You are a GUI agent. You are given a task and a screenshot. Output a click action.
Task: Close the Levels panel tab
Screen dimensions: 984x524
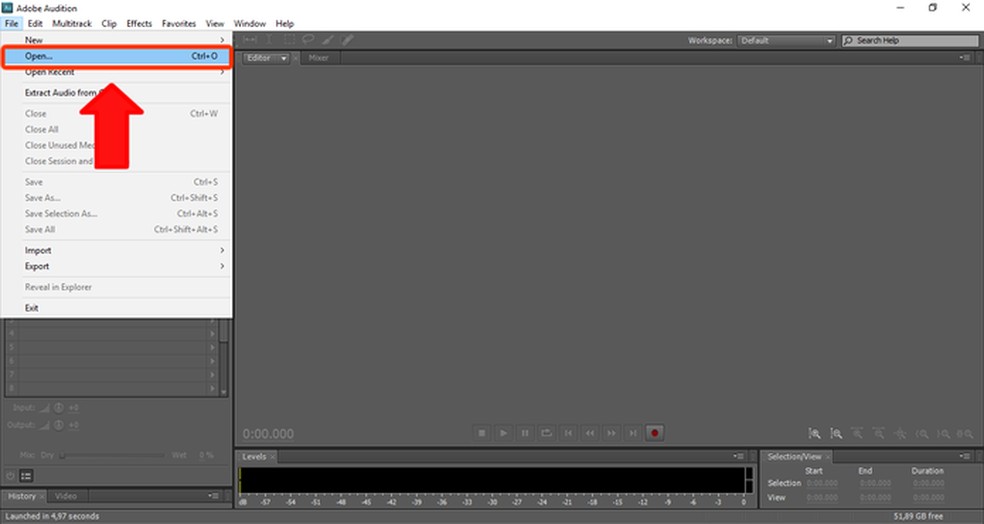click(273, 457)
